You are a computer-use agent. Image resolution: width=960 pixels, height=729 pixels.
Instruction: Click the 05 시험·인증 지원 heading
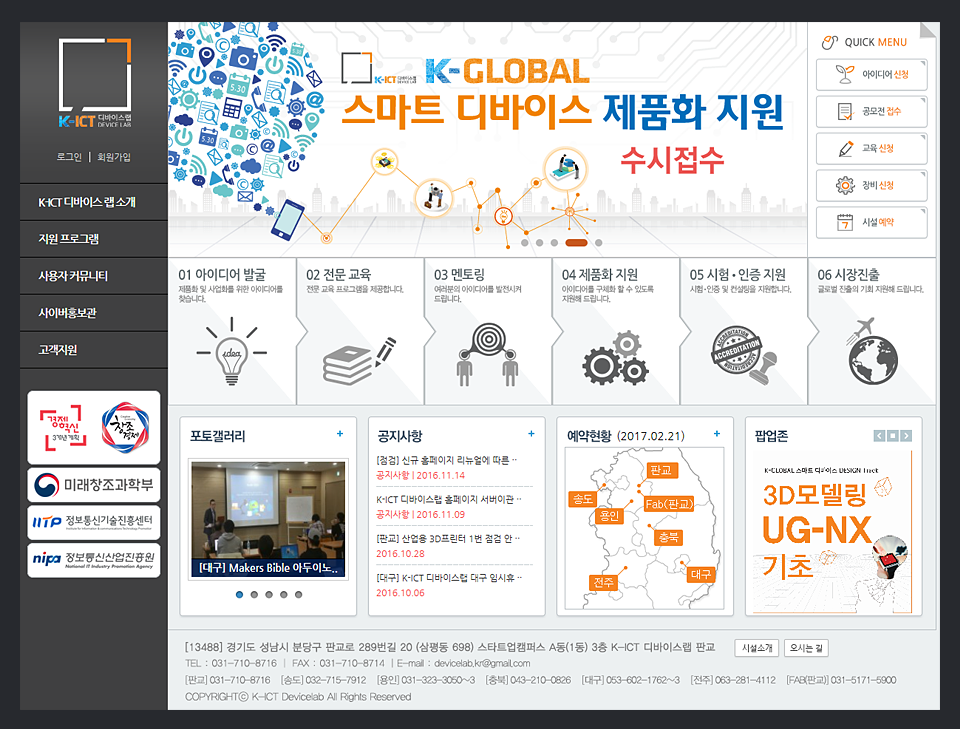[738, 274]
